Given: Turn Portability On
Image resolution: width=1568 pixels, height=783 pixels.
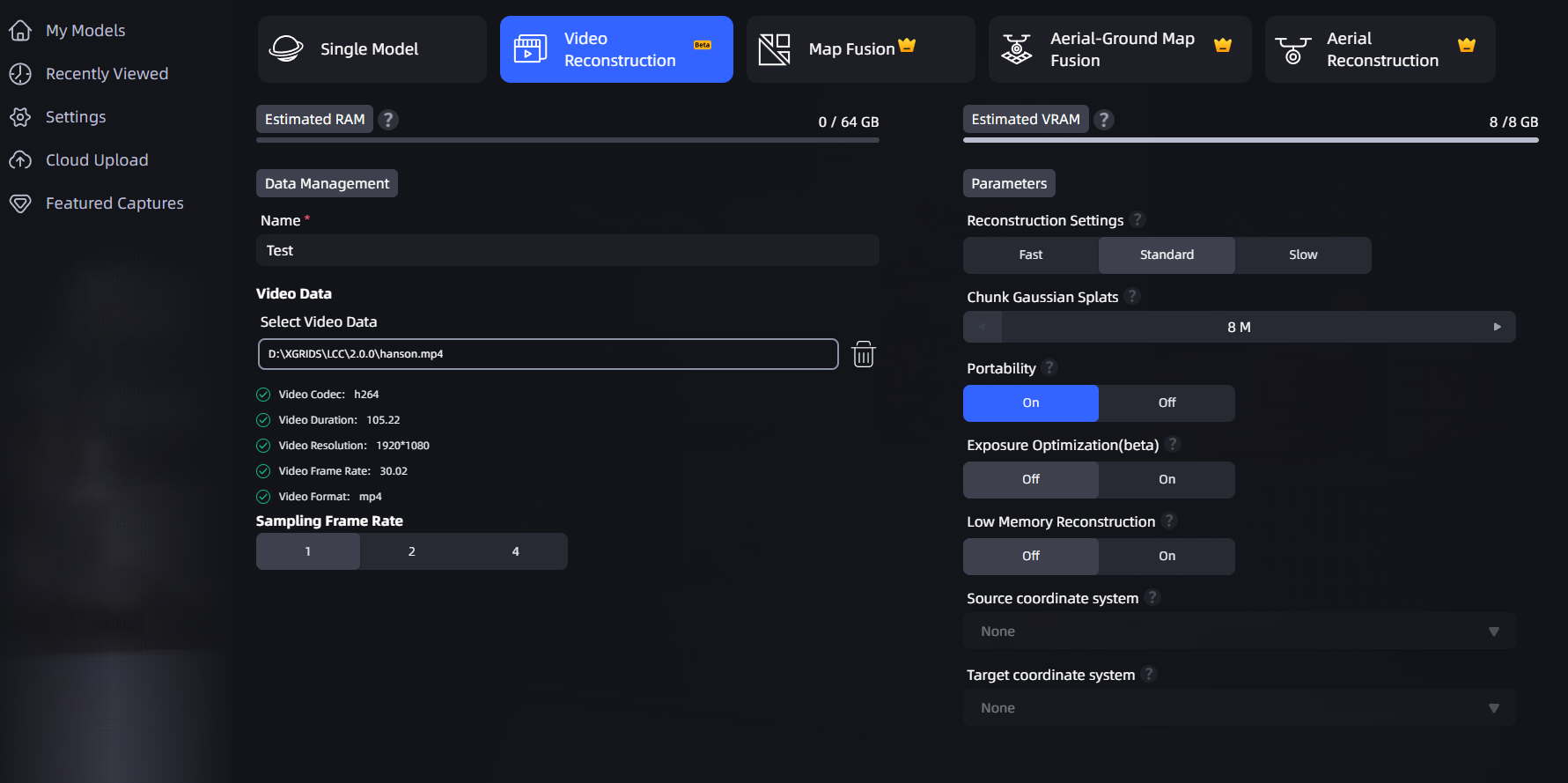Looking at the screenshot, I should coord(1031,403).
